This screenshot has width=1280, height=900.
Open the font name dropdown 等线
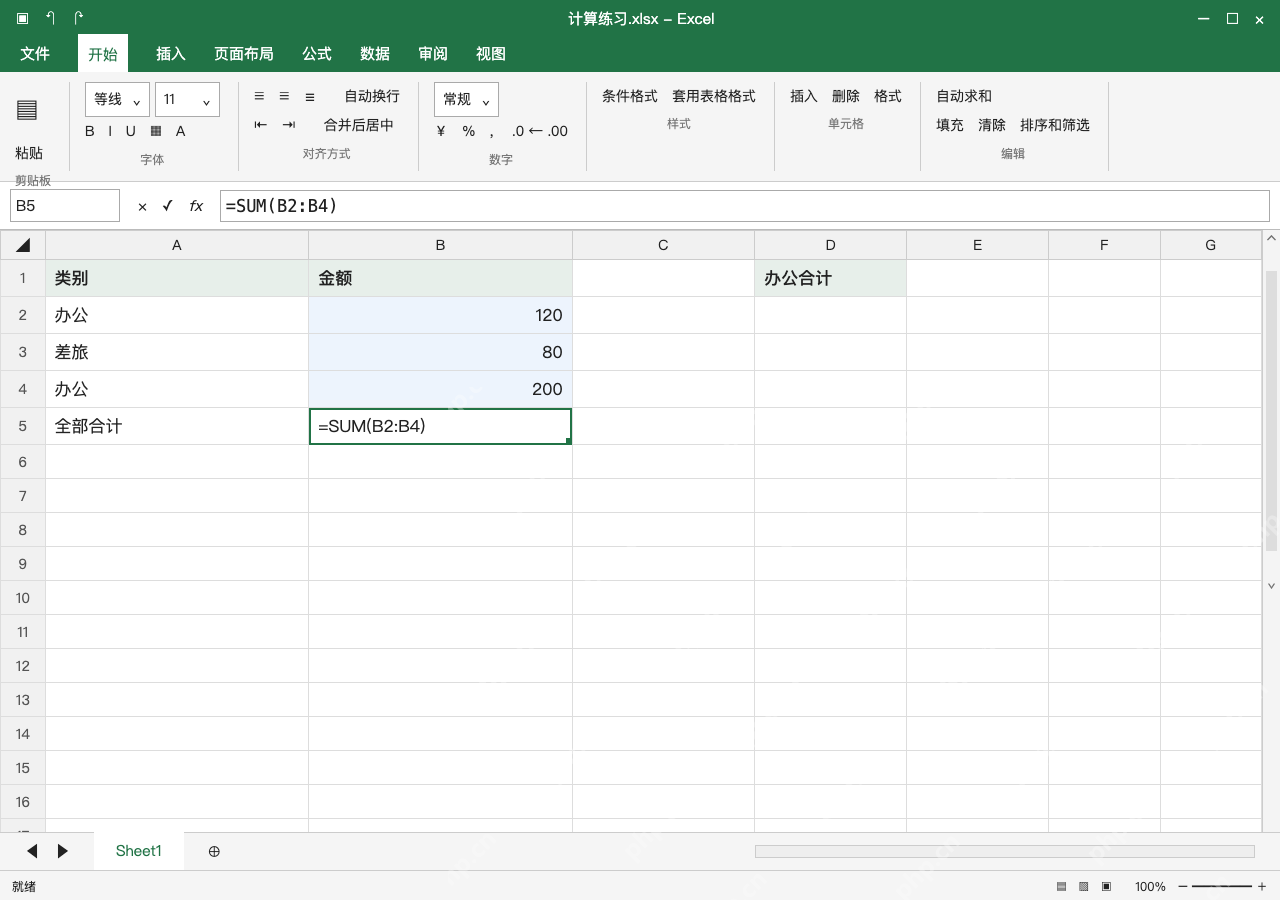click(118, 100)
